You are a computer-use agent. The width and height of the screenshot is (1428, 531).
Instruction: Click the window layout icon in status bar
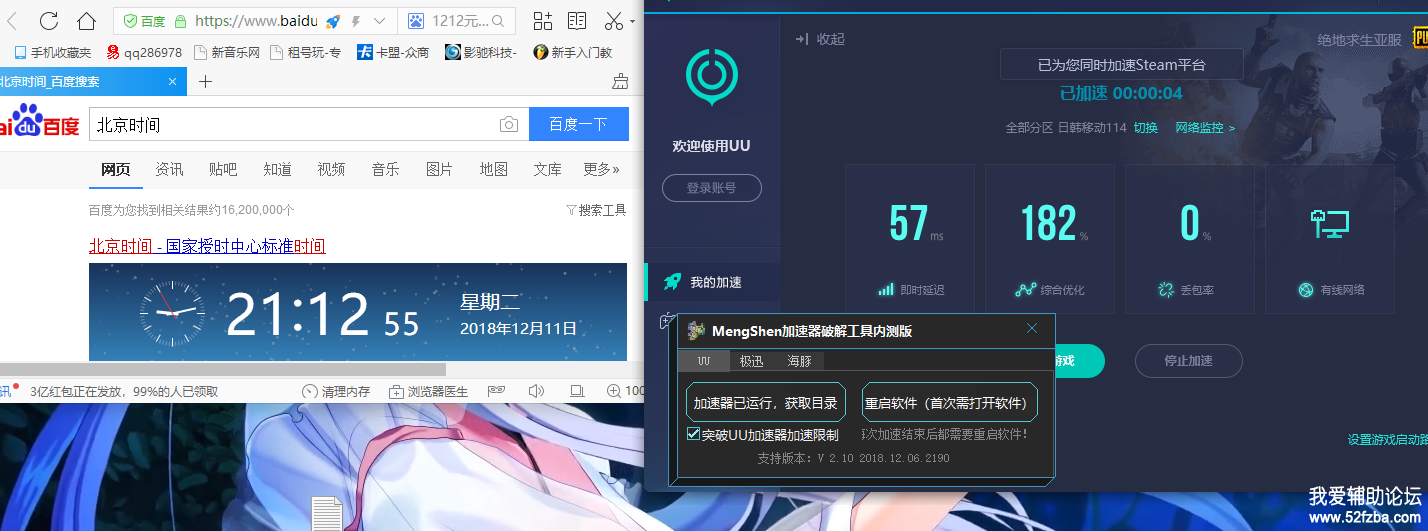(576, 391)
